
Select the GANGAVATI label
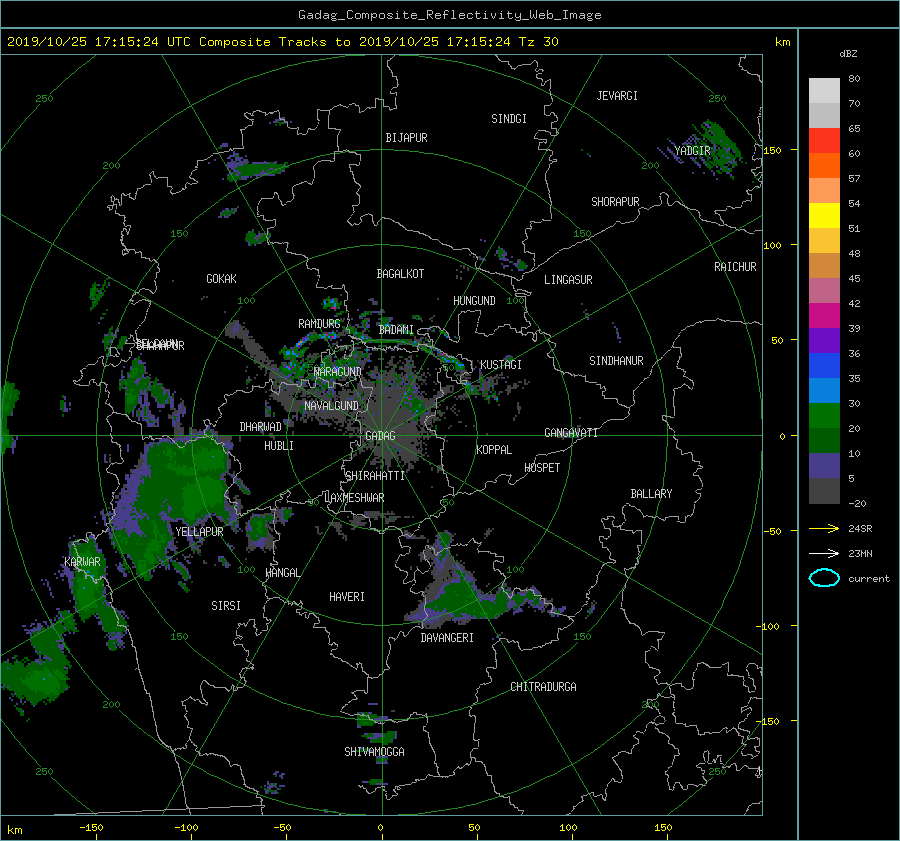(x=571, y=433)
